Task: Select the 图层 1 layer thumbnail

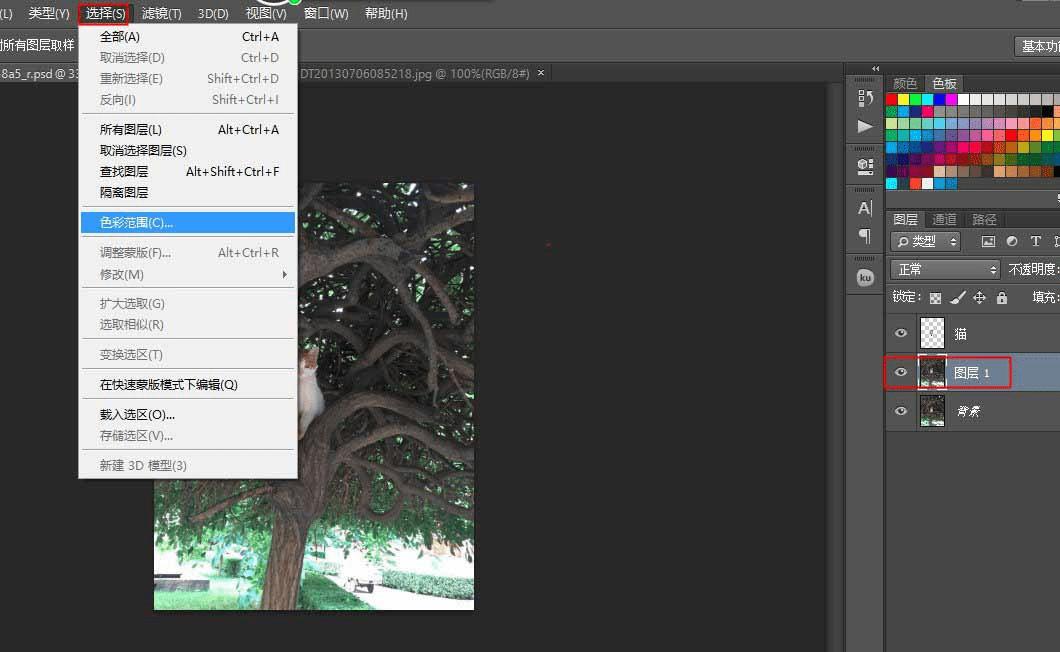Action: pos(932,373)
